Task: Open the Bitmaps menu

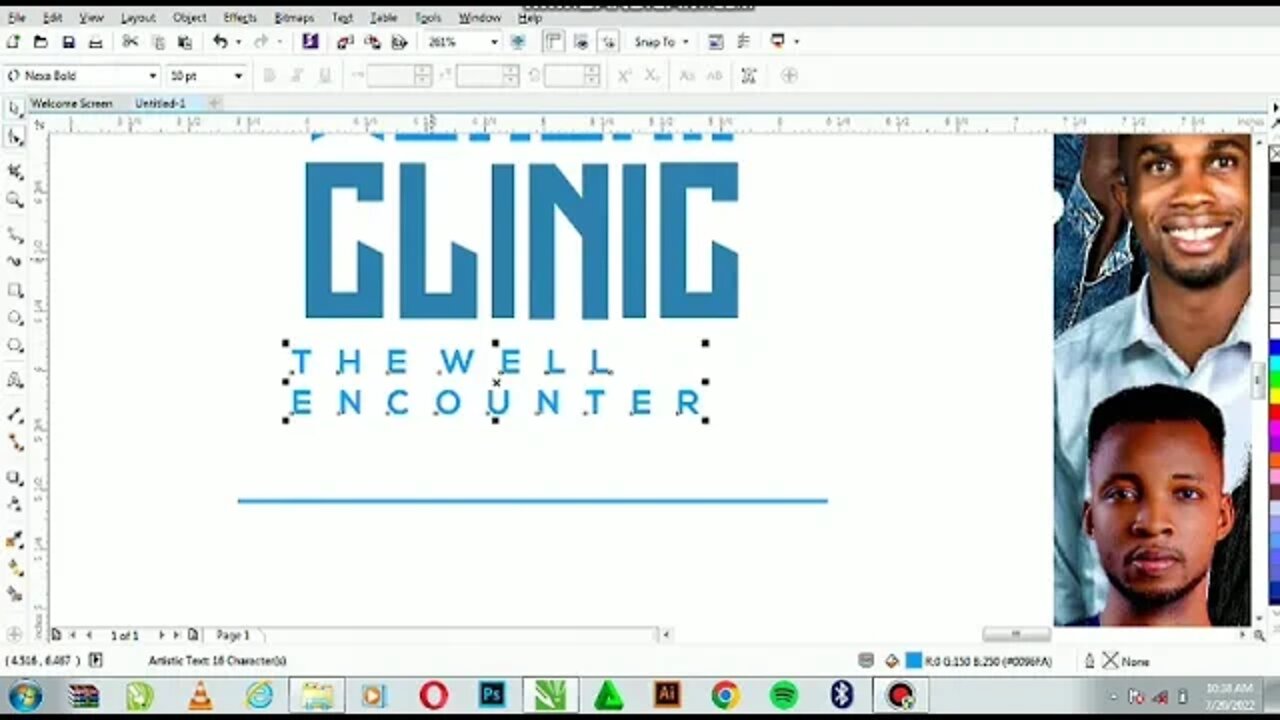Action: click(294, 18)
